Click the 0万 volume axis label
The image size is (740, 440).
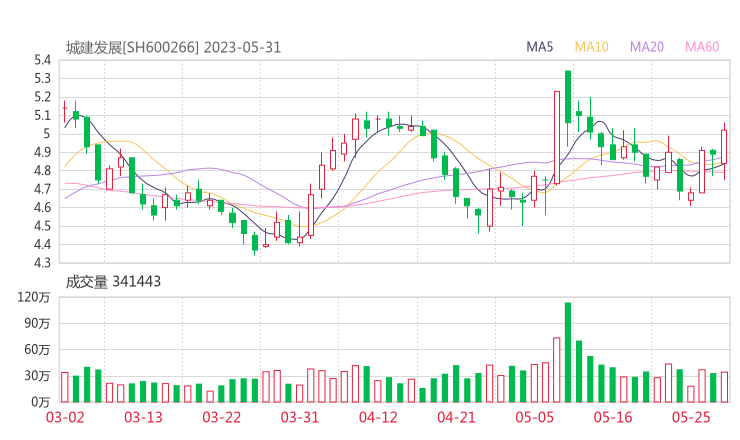click(x=41, y=402)
